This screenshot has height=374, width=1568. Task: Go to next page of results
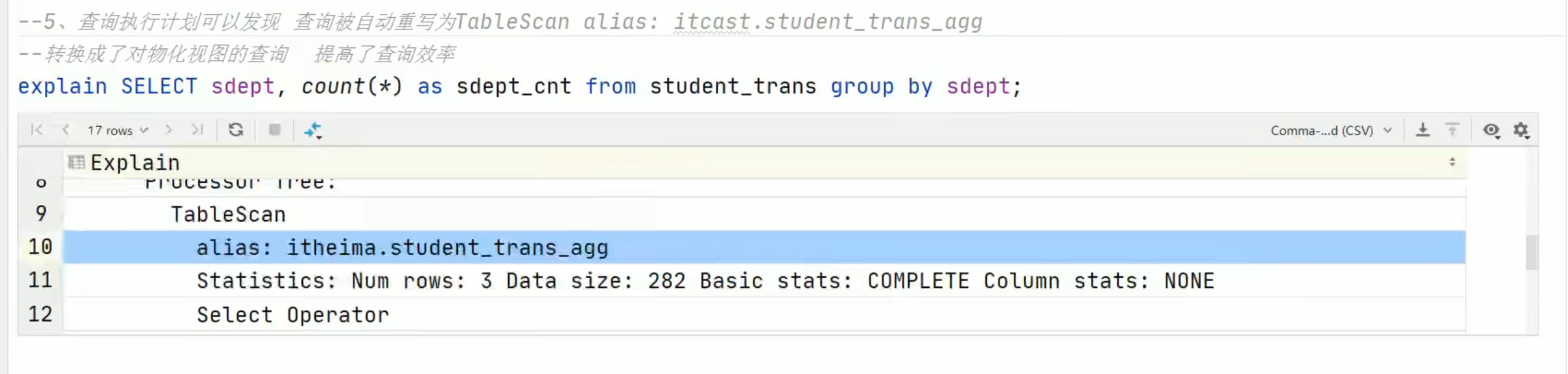pyautogui.click(x=169, y=130)
